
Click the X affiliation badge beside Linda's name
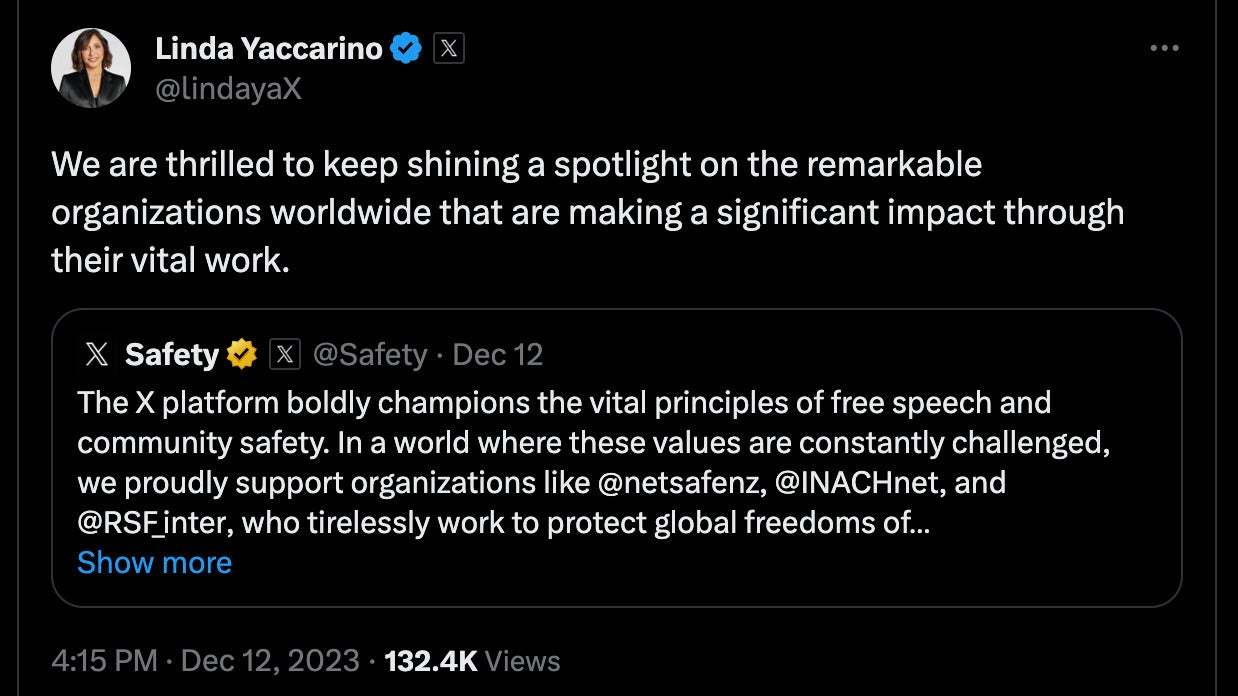coord(449,48)
